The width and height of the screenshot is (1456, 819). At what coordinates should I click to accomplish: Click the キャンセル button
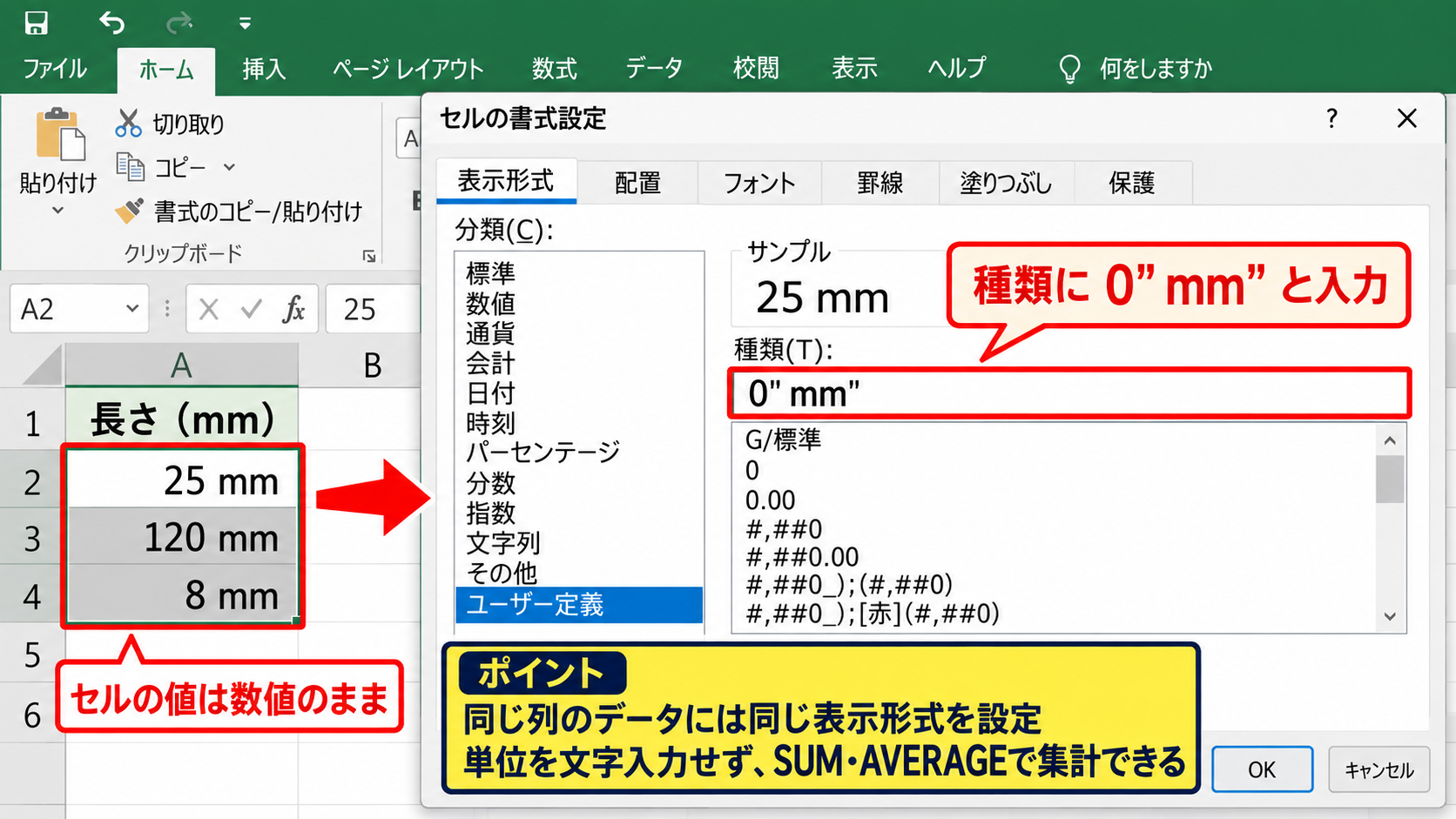1378,769
